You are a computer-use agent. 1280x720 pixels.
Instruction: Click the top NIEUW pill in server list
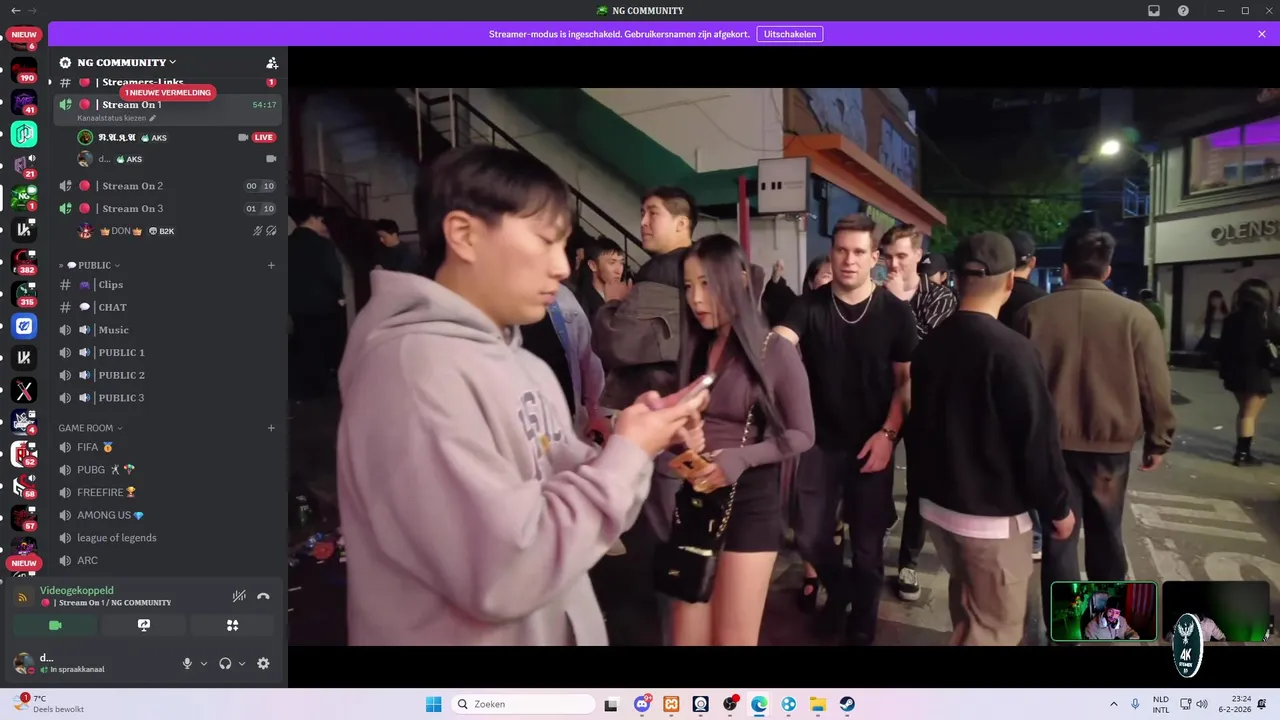click(x=24, y=34)
